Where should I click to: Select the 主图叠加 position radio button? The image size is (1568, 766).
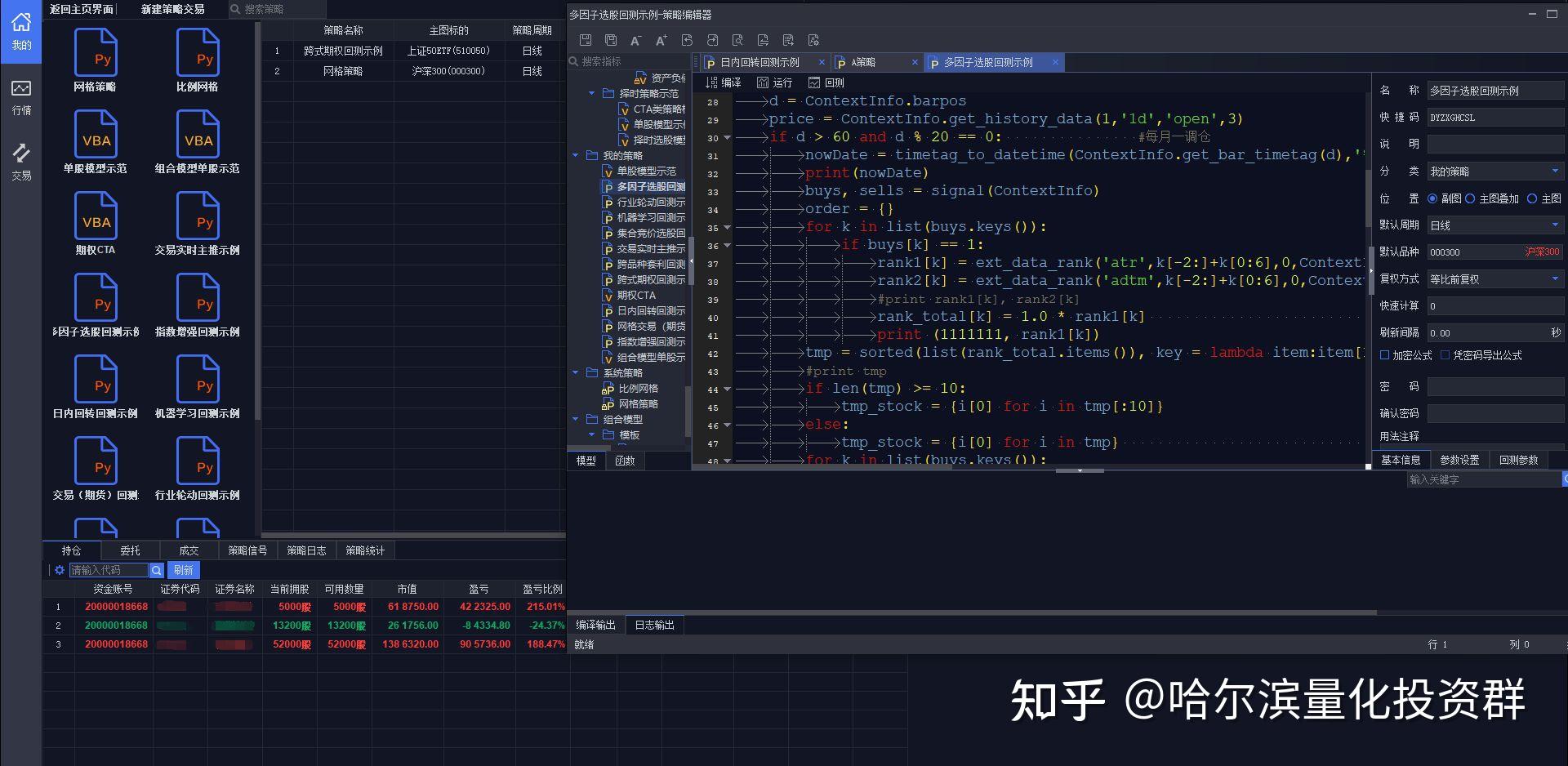(1470, 198)
